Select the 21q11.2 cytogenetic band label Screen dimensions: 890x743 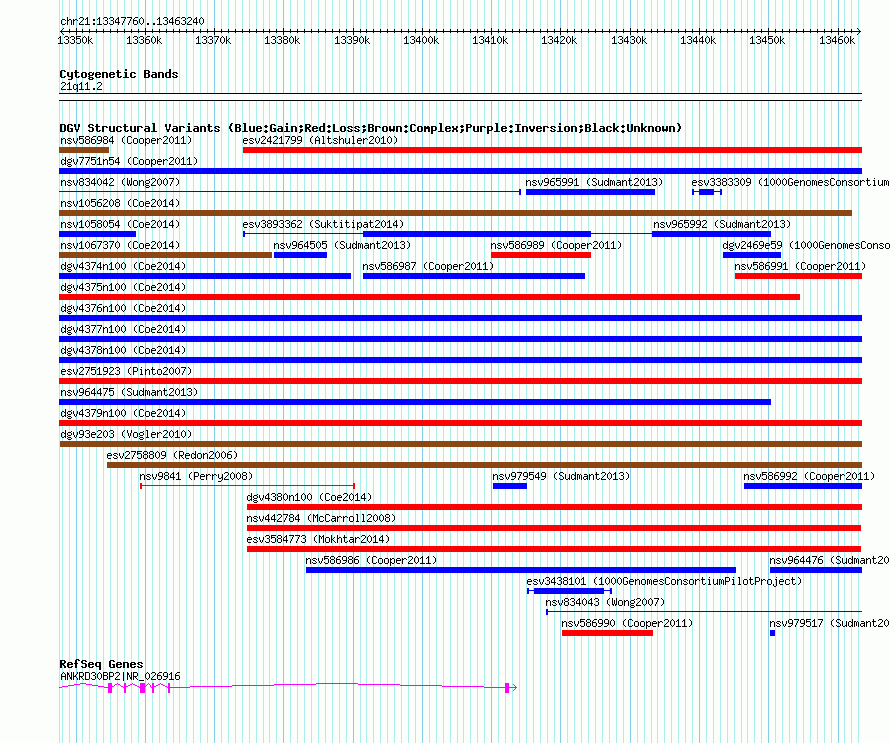click(81, 86)
